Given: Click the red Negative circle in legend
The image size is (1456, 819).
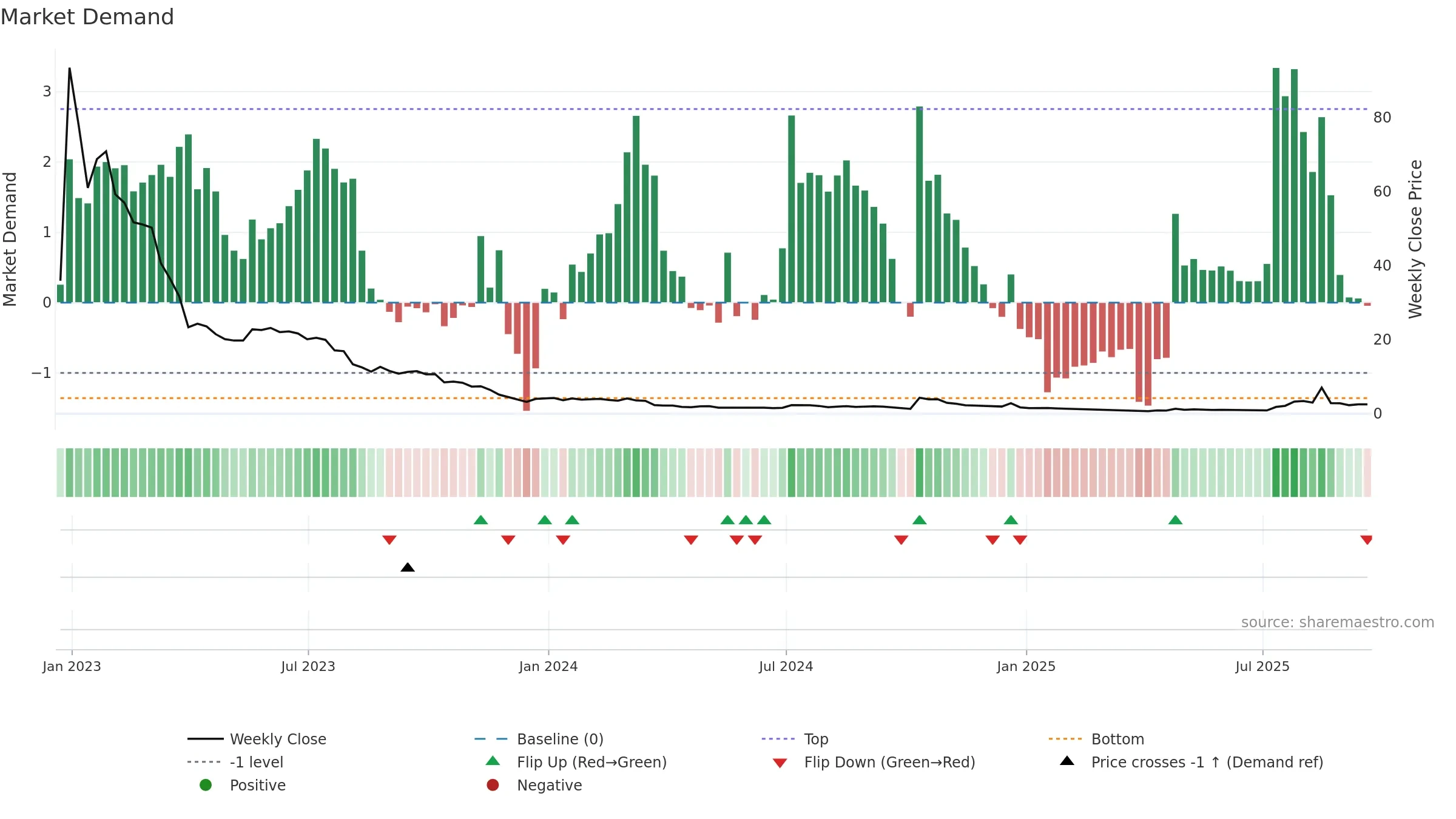Looking at the screenshot, I should 493,785.
